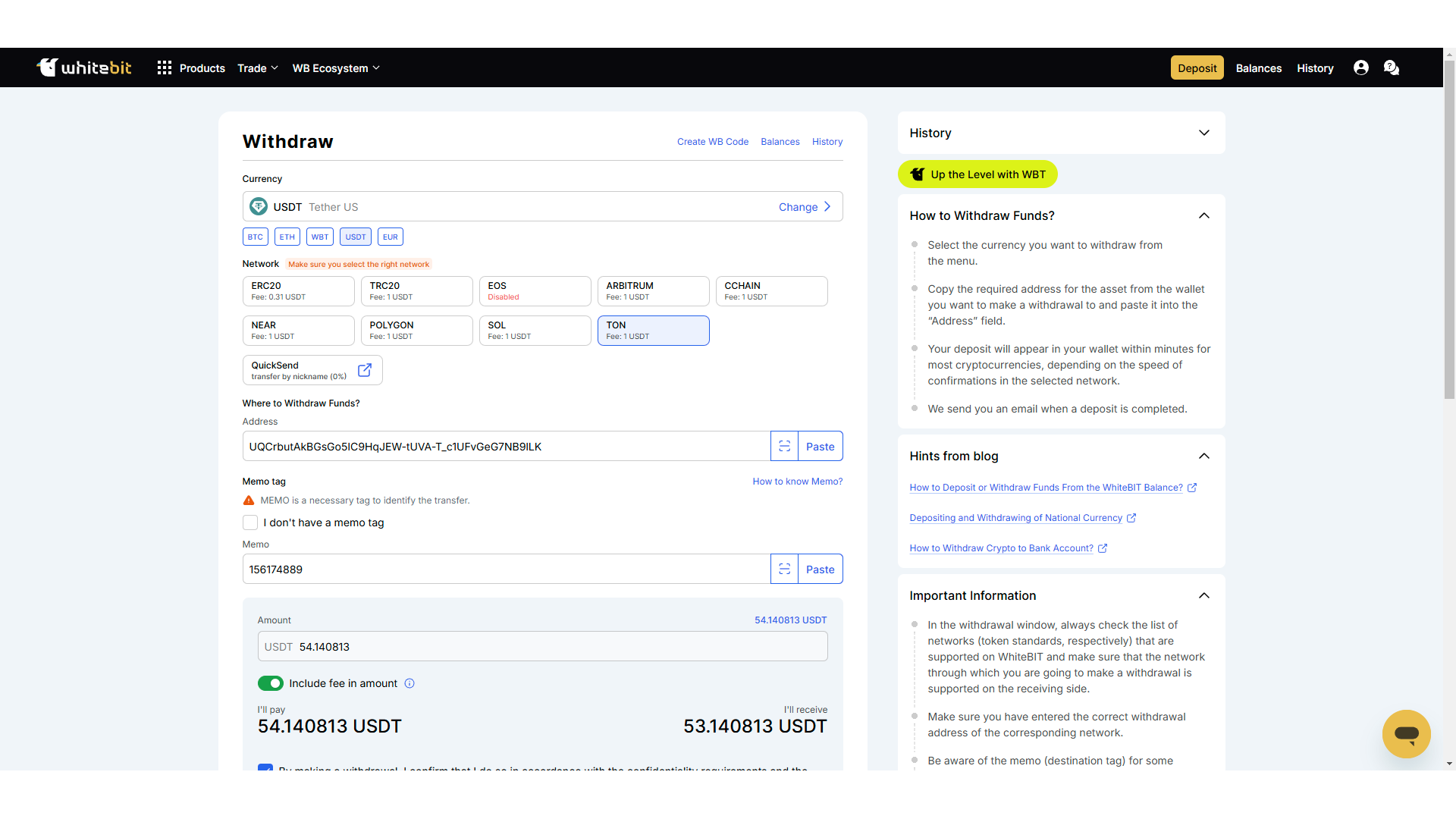Click the USDT Tether coin icon
Screen dimensions: 1456x819
(x=259, y=206)
